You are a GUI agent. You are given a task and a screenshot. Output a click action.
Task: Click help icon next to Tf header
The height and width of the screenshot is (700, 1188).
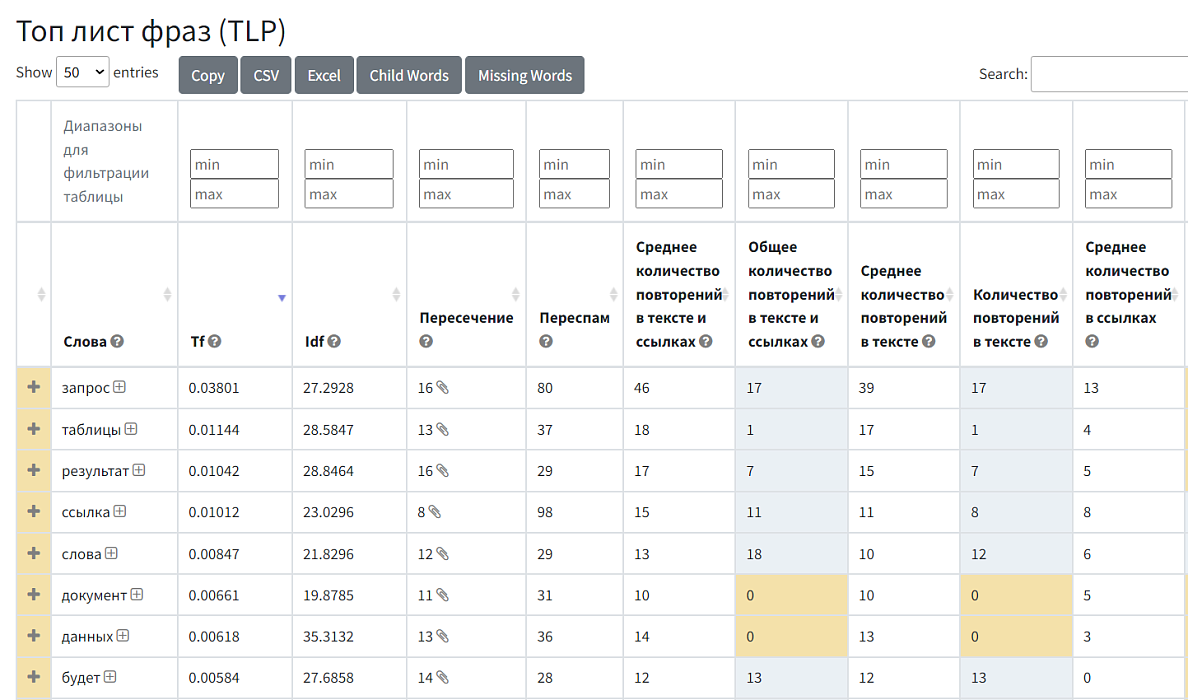(x=214, y=342)
